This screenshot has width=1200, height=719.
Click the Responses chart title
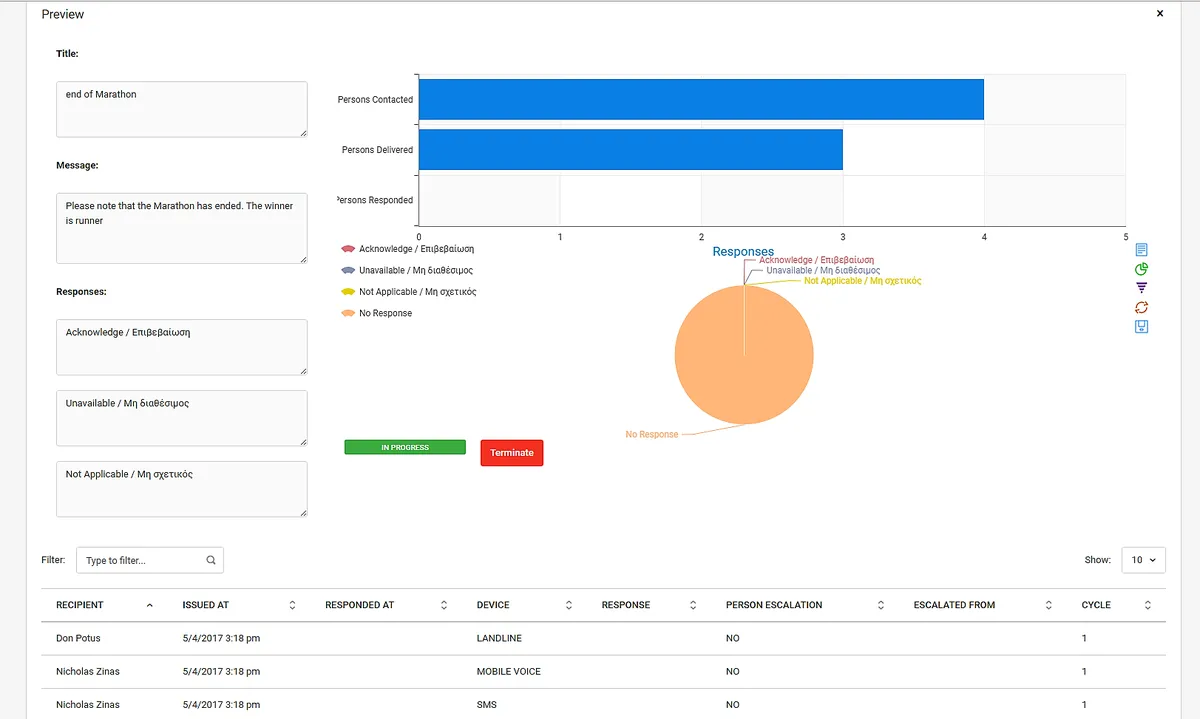tap(743, 252)
